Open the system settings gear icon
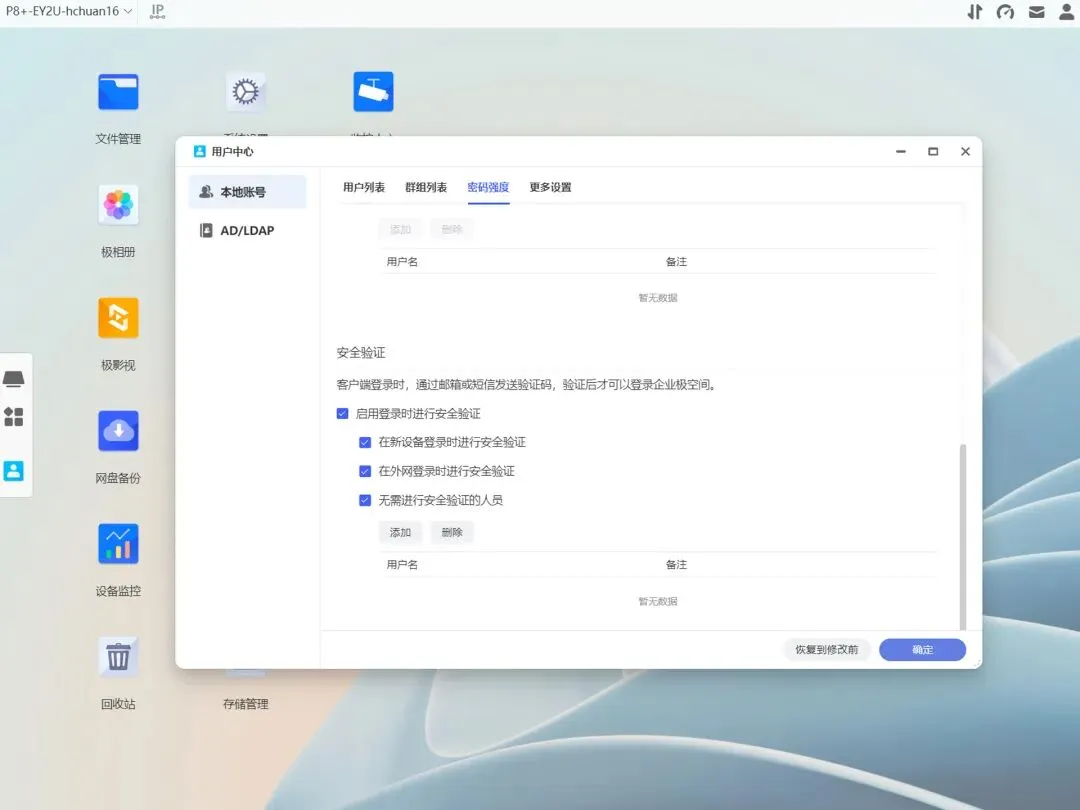 click(245, 92)
